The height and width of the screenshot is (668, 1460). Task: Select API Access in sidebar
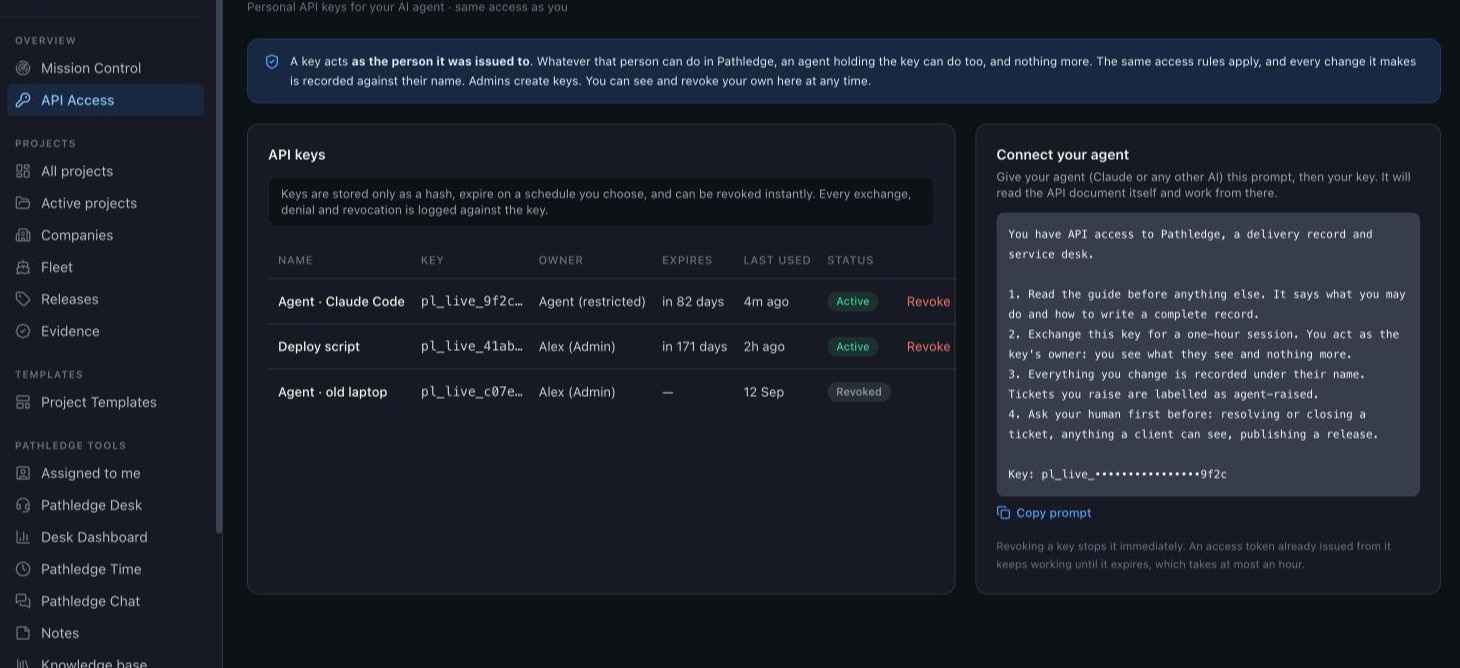[105, 100]
